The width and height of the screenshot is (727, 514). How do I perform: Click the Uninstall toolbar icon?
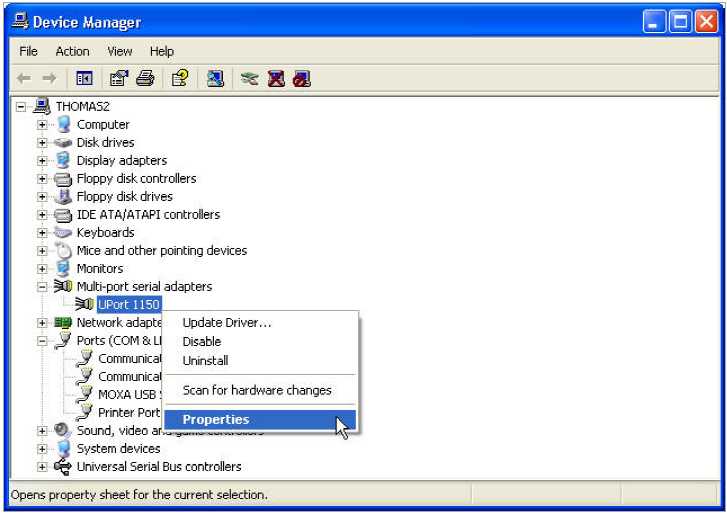tap(276, 78)
